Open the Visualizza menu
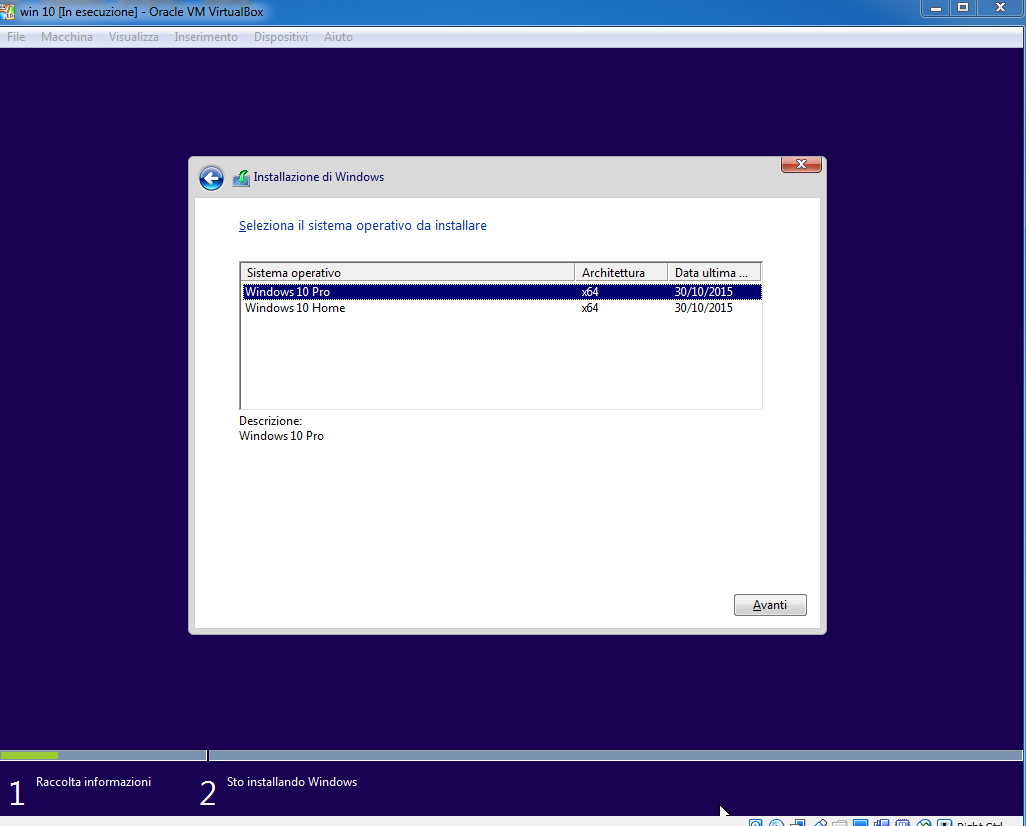The image size is (1026, 826). [133, 37]
